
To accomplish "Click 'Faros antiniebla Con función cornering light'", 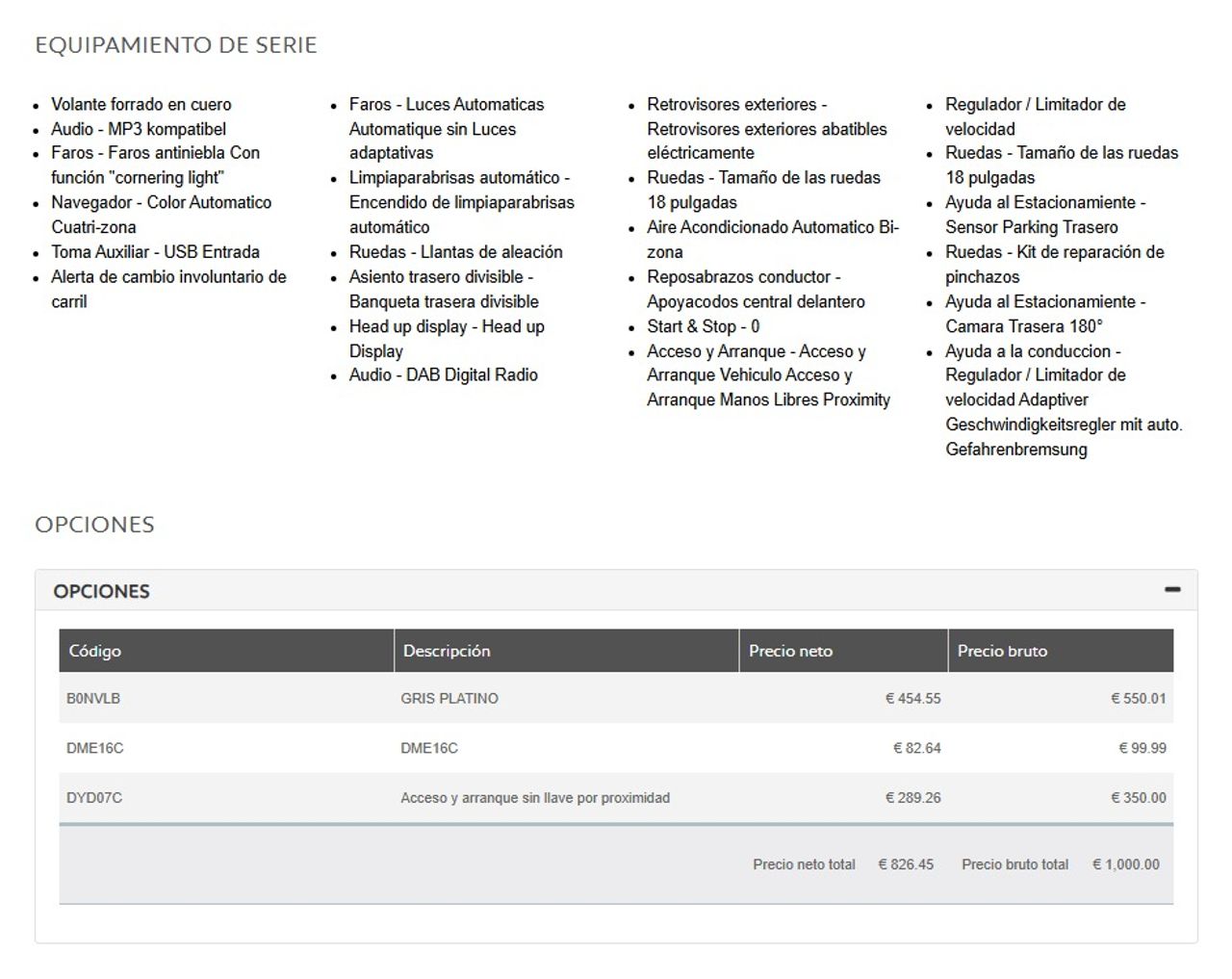I will (155, 166).
